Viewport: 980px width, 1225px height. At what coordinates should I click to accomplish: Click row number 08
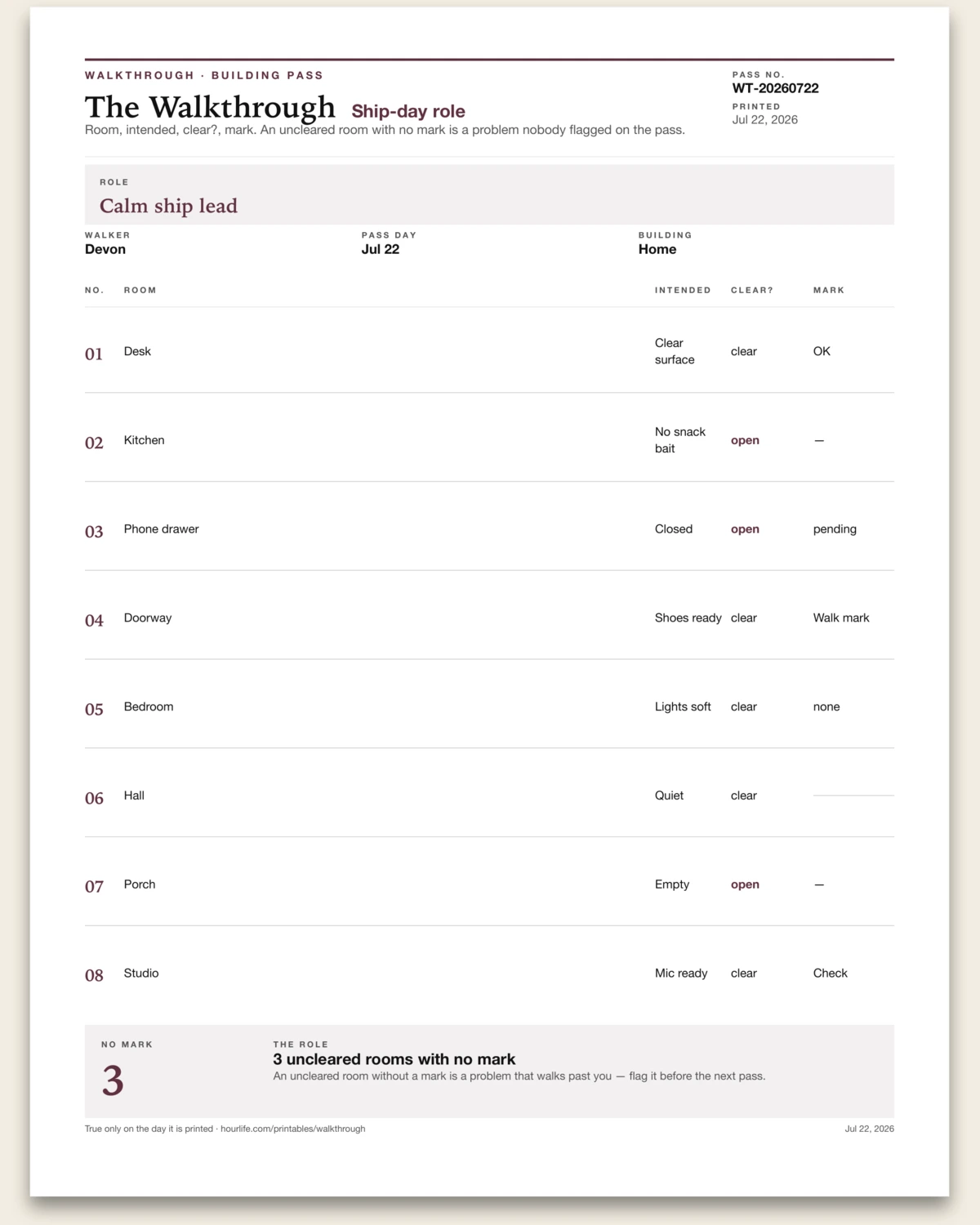coord(94,975)
